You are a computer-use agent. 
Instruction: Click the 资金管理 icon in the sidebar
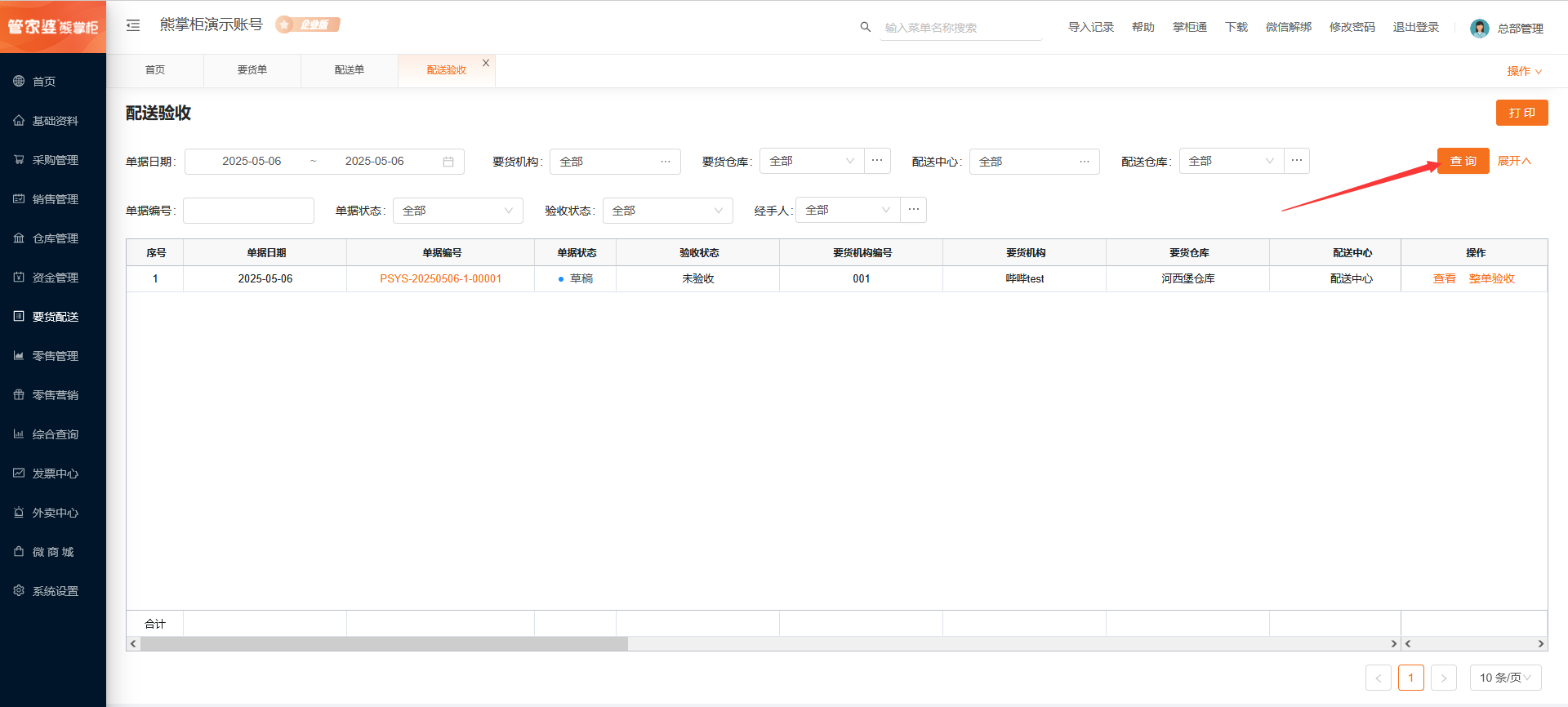point(19,277)
